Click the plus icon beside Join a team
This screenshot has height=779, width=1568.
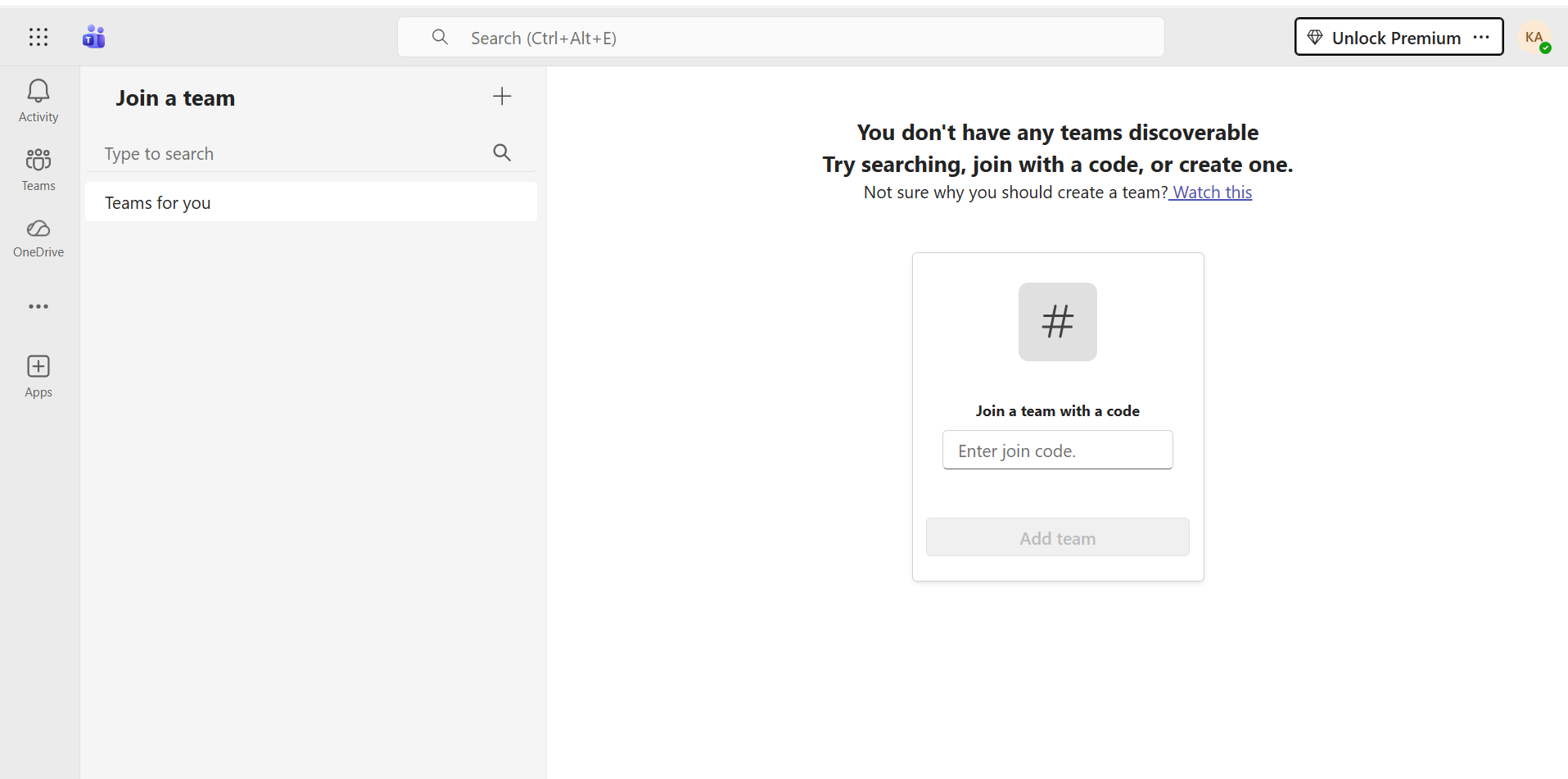tap(502, 97)
